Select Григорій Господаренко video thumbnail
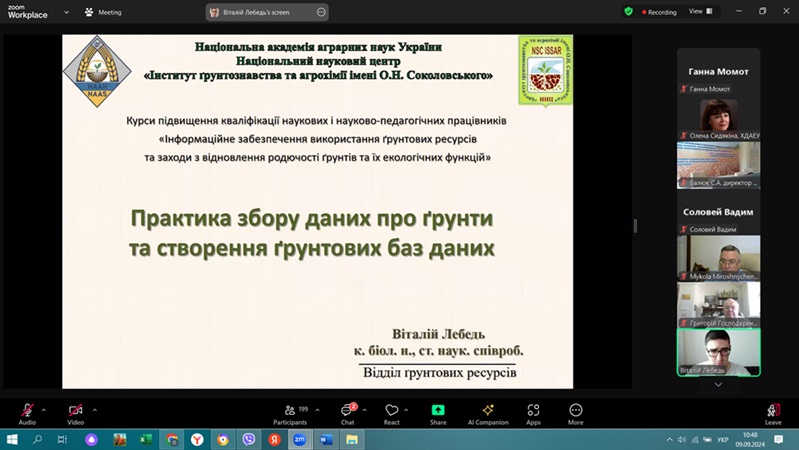Image resolution: width=799 pixels, height=450 pixels. tap(718, 305)
